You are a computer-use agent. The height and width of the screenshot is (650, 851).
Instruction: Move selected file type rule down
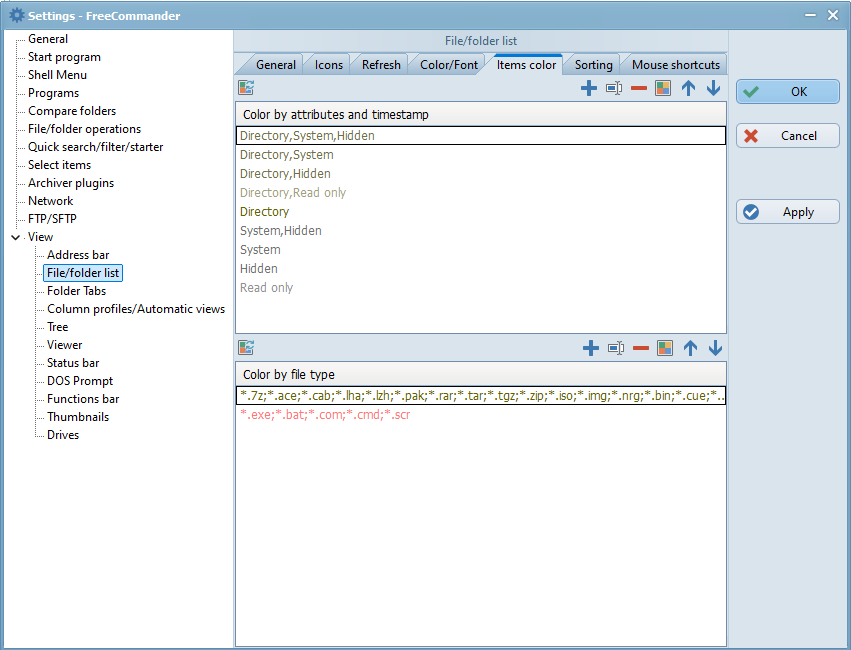715,348
